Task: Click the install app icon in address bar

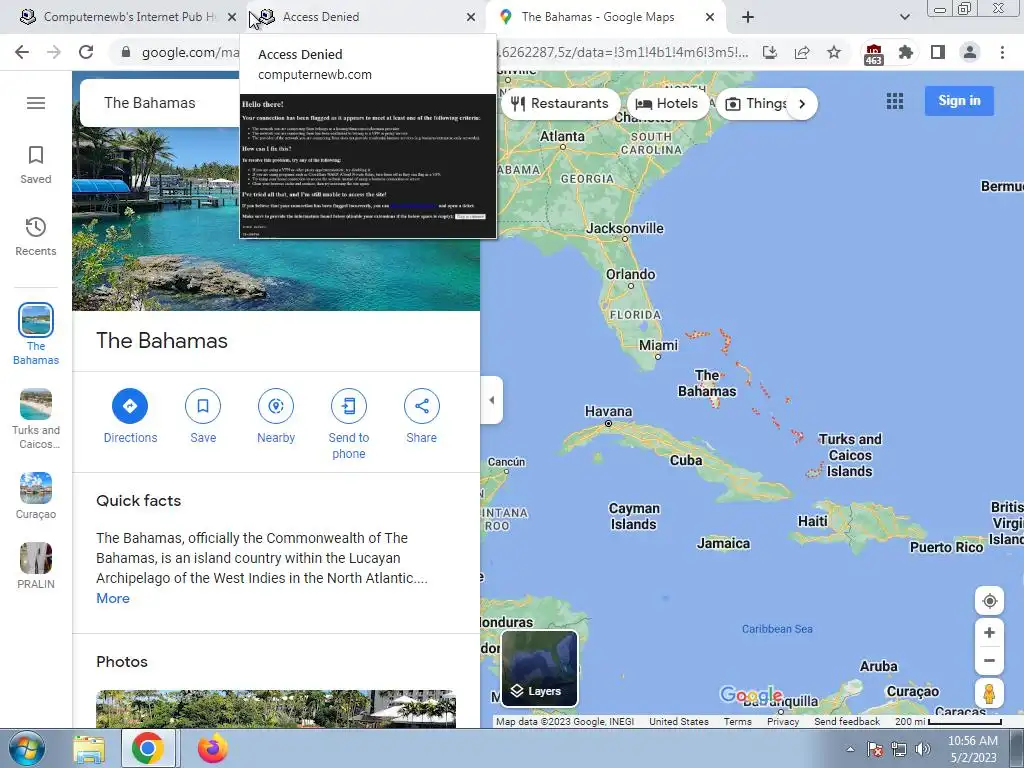Action: point(770,52)
